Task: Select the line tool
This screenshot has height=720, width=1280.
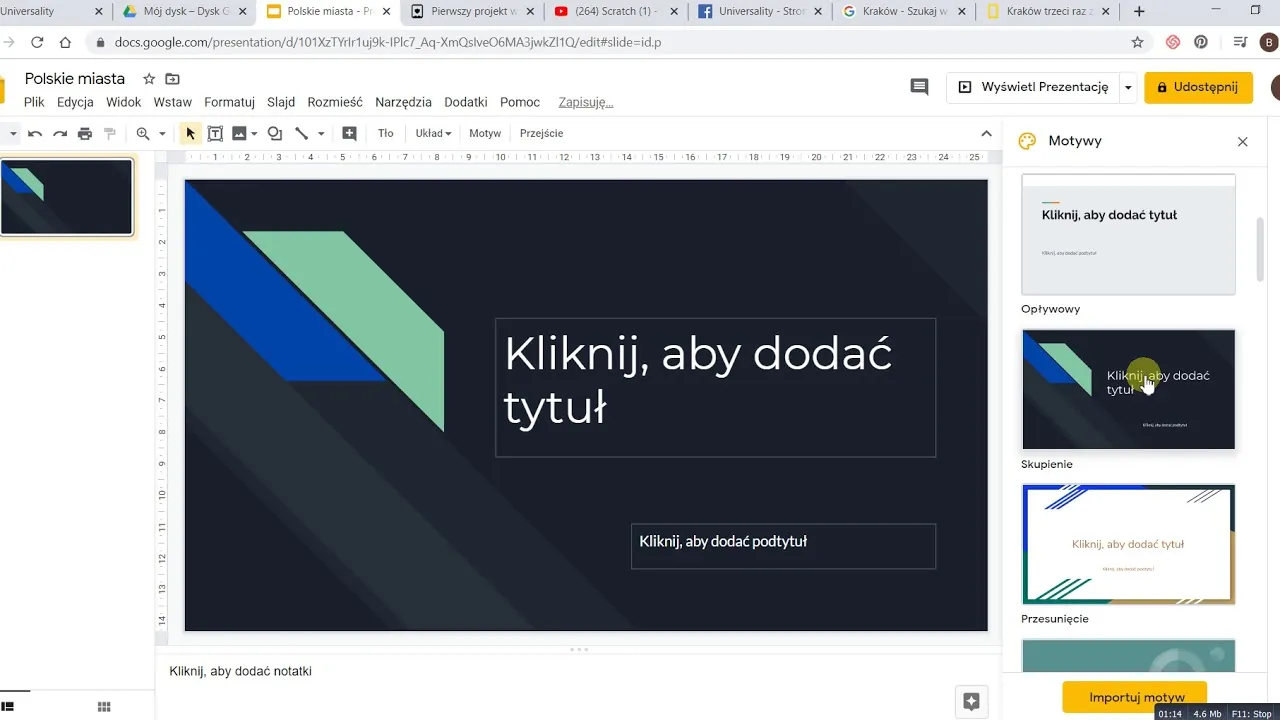Action: click(x=301, y=133)
